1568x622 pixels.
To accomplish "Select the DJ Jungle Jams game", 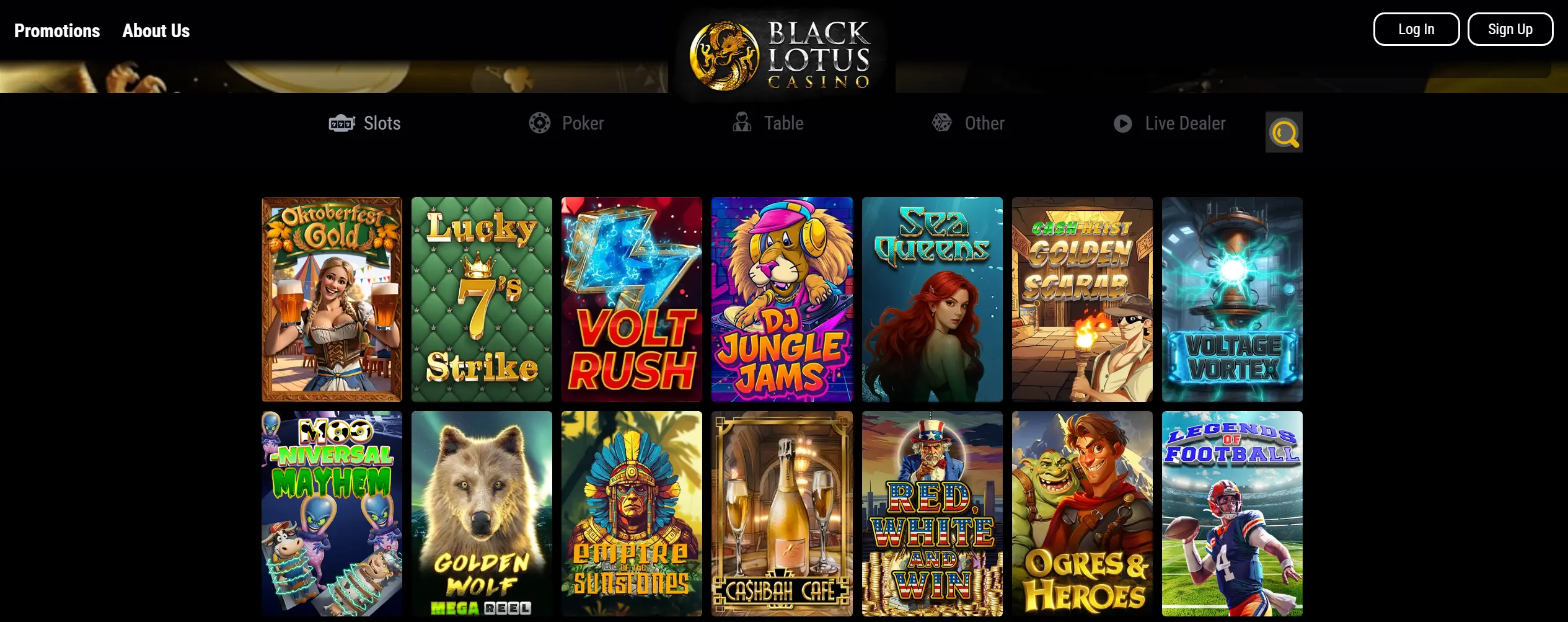I will pyautogui.click(x=782, y=300).
